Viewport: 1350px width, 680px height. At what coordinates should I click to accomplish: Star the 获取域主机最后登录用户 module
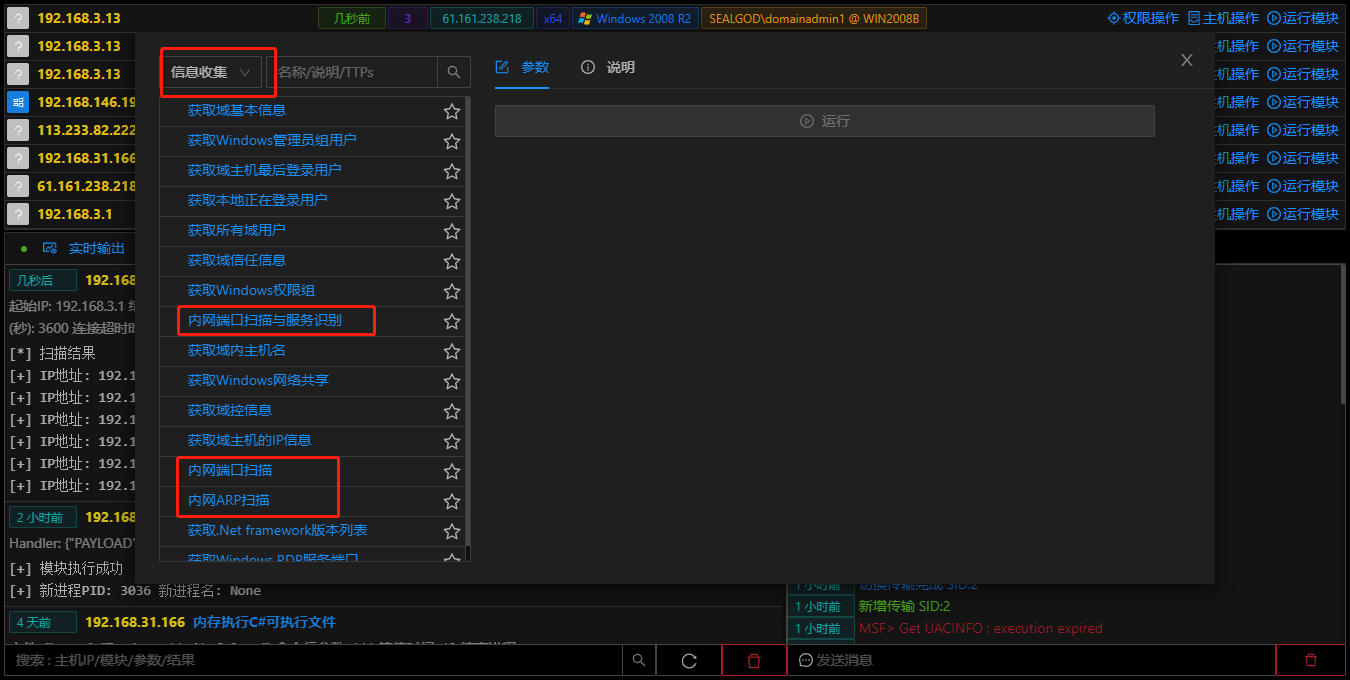pyautogui.click(x=452, y=172)
